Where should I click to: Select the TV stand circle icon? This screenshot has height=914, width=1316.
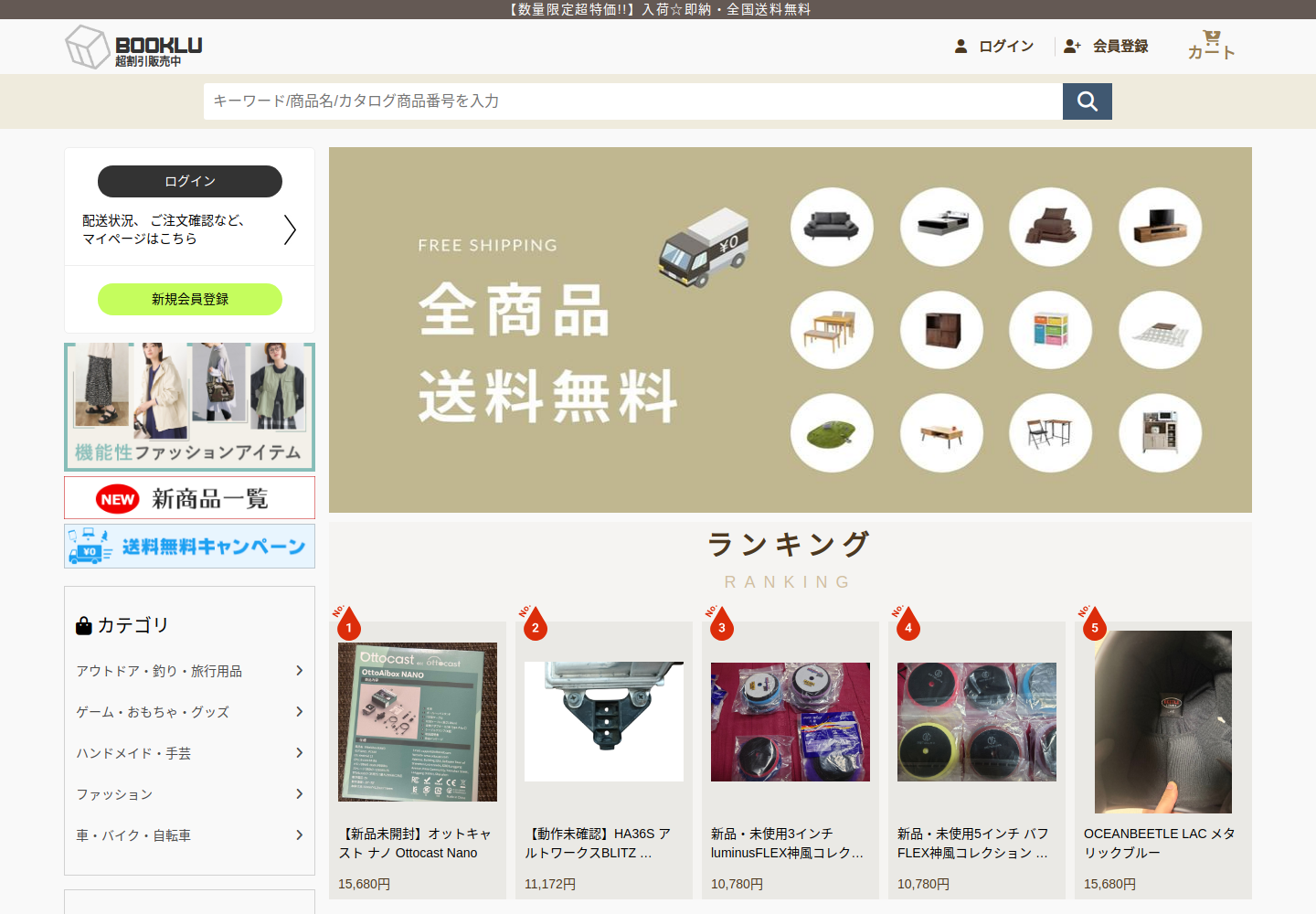coord(1161,227)
